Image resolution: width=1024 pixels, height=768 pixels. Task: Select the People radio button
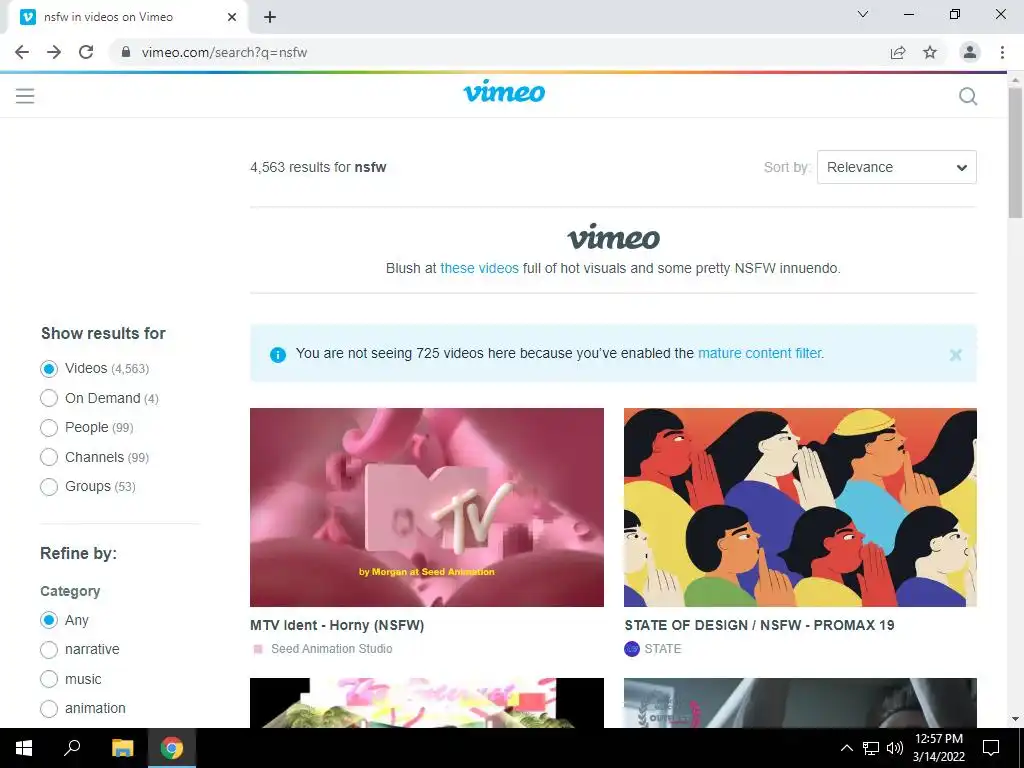[x=49, y=428]
